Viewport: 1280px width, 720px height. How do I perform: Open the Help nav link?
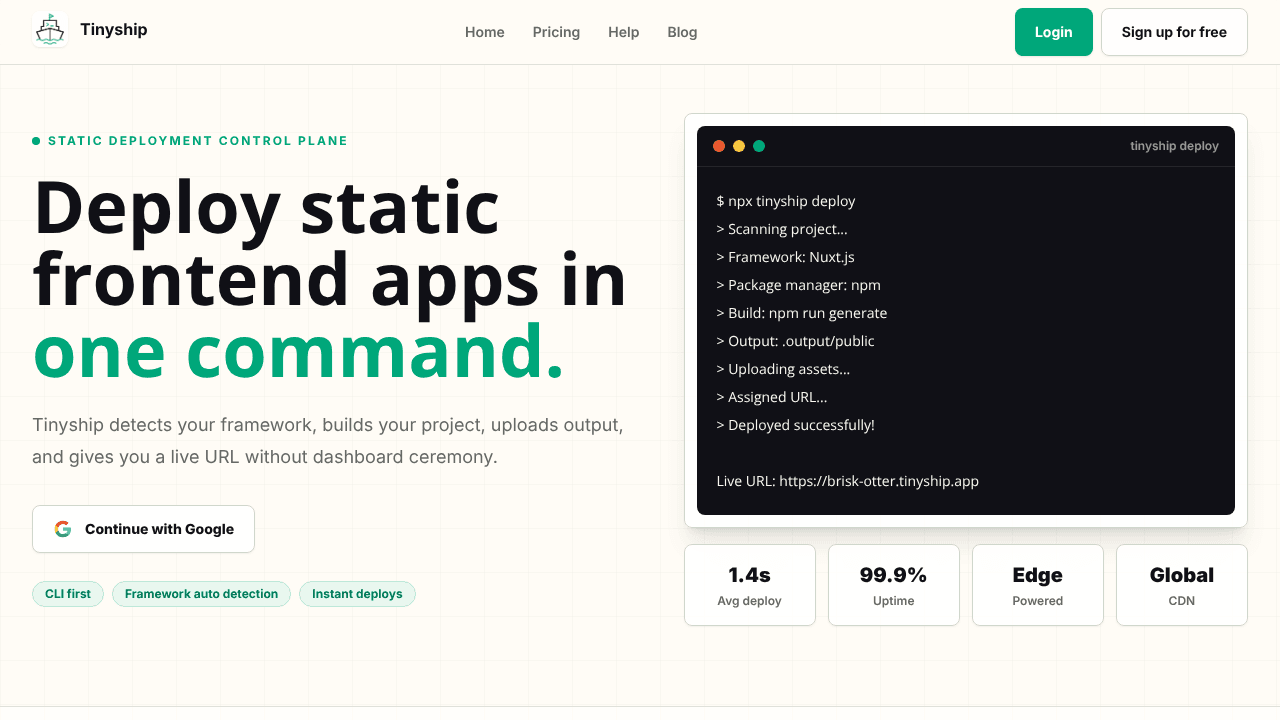coord(624,32)
